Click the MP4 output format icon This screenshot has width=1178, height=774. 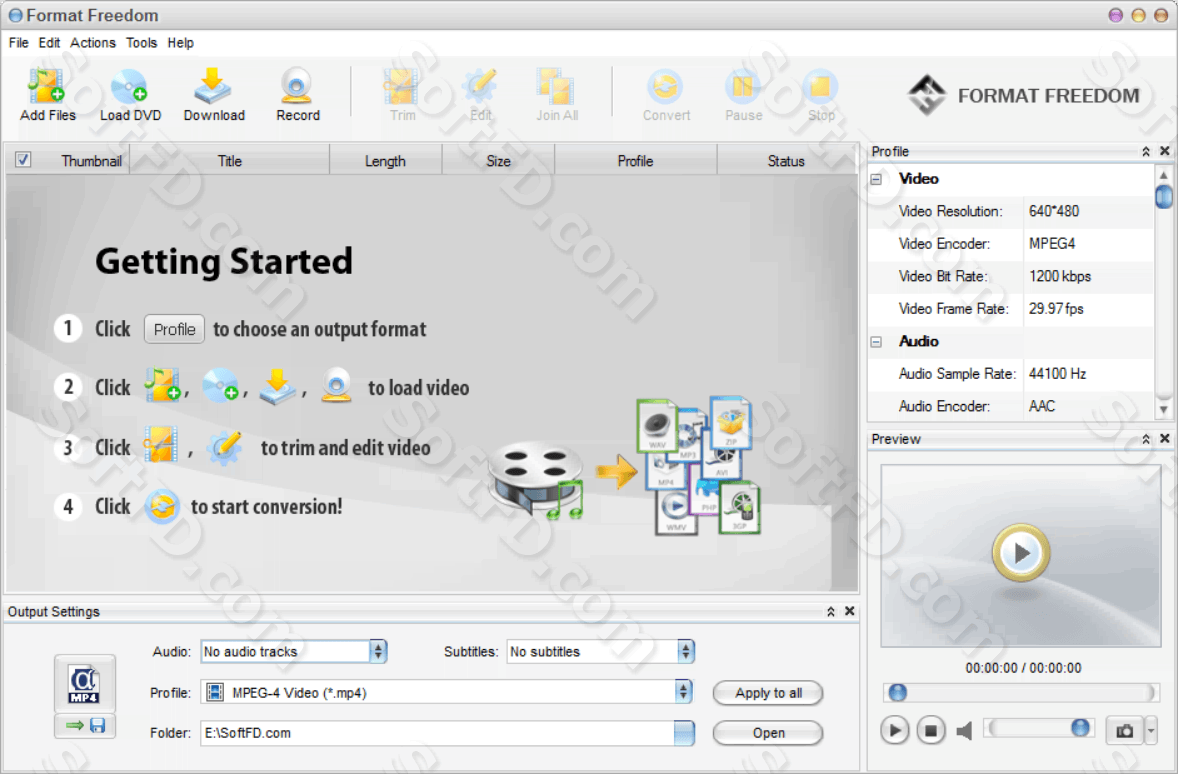click(x=84, y=683)
